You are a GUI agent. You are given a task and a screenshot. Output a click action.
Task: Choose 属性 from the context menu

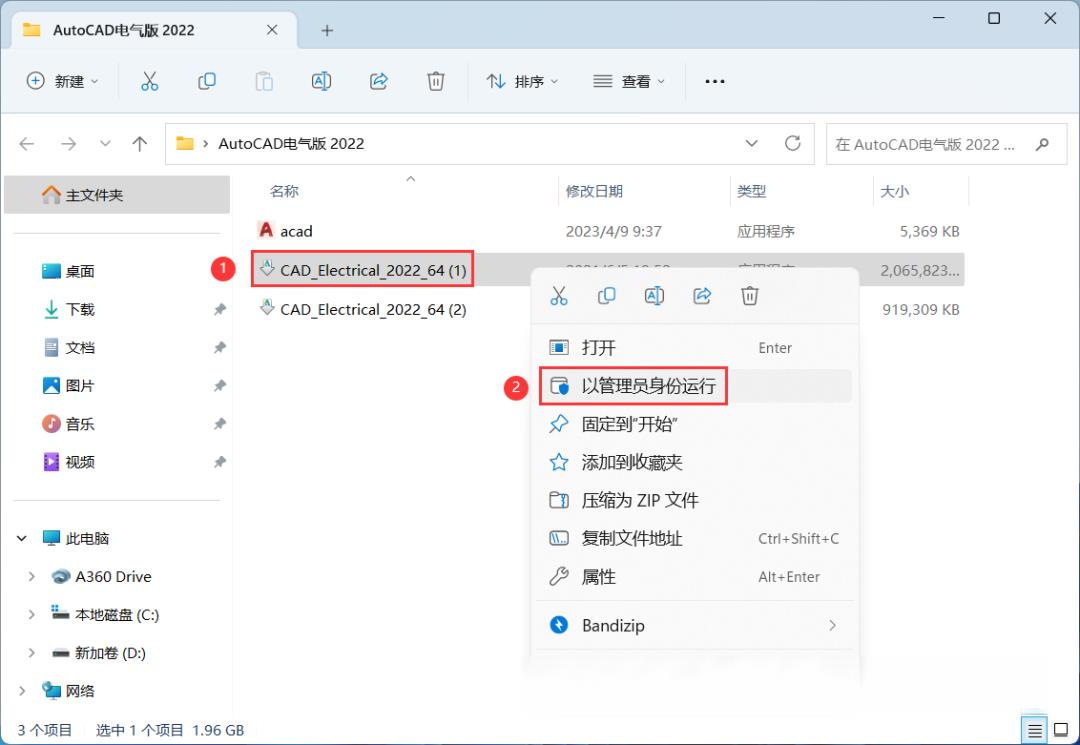(x=694, y=576)
